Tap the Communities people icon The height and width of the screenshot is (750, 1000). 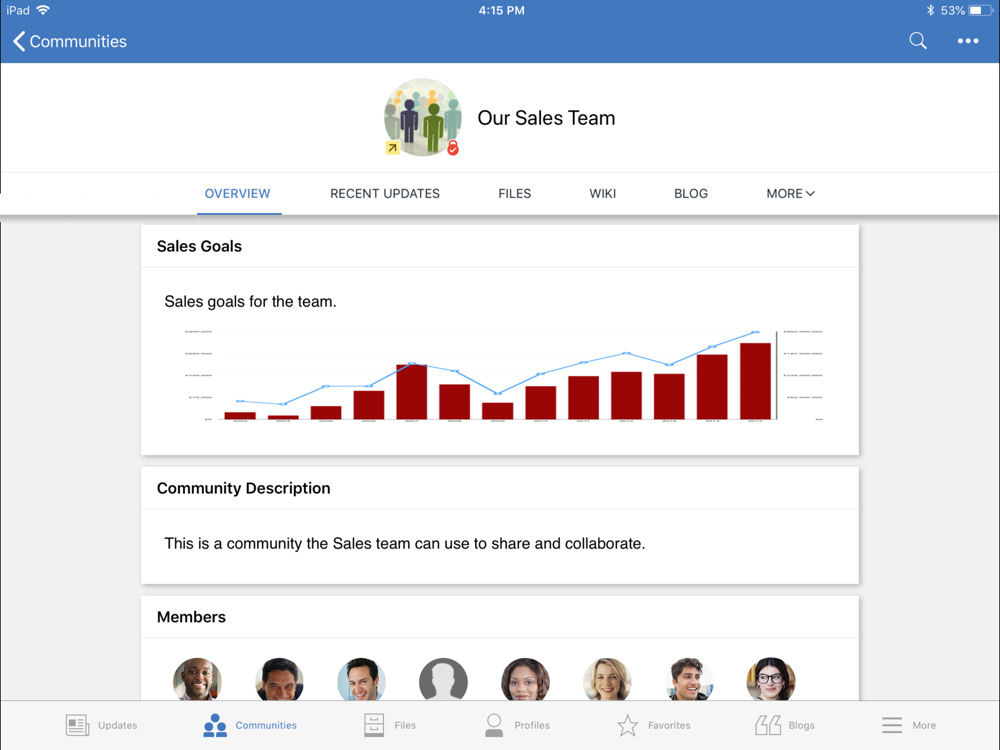[x=215, y=725]
